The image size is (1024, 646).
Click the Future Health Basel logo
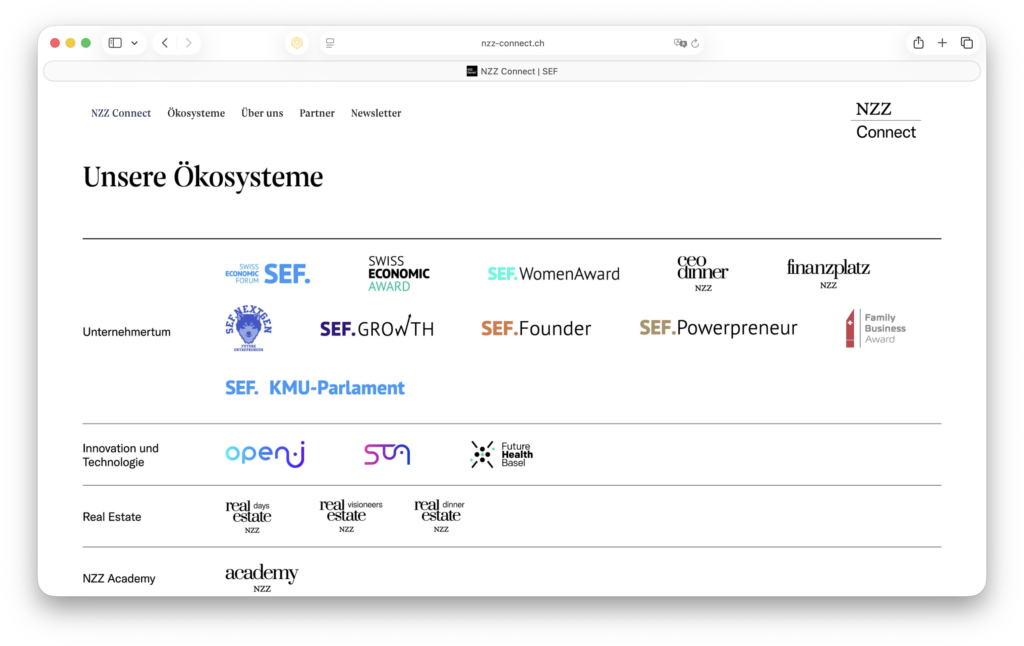(502, 455)
